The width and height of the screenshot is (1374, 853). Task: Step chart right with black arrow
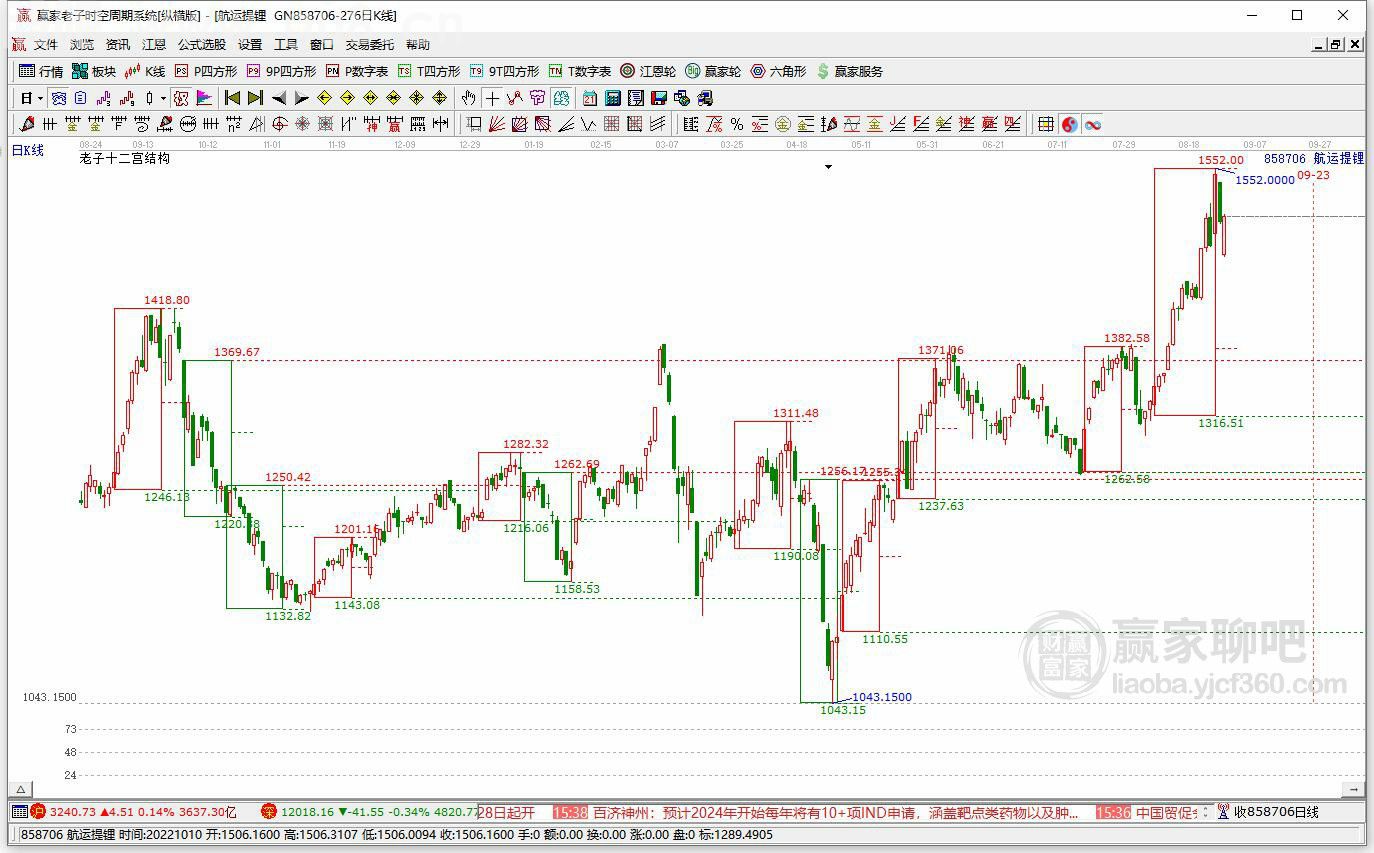(302, 98)
